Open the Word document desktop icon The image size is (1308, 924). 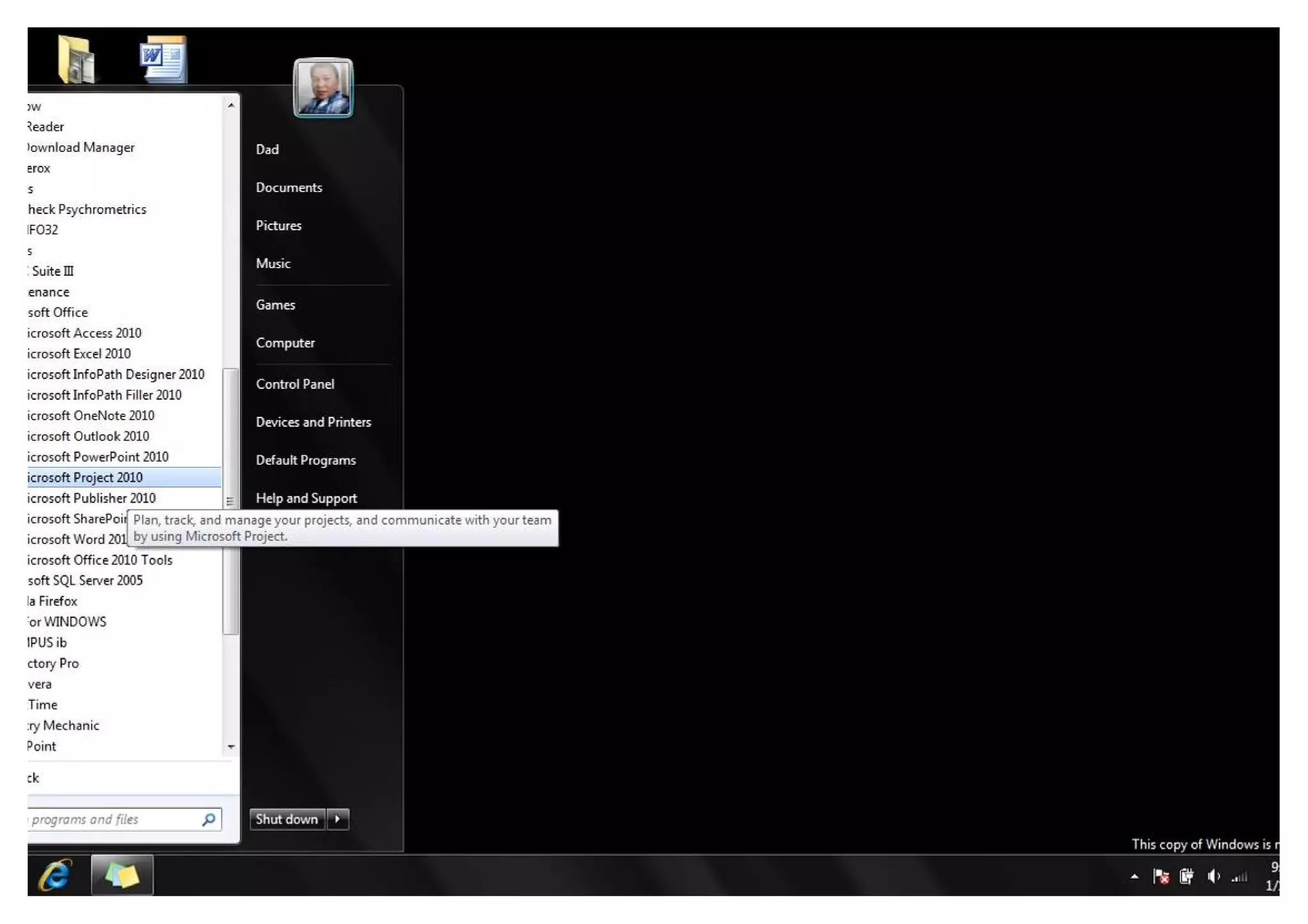(163, 60)
